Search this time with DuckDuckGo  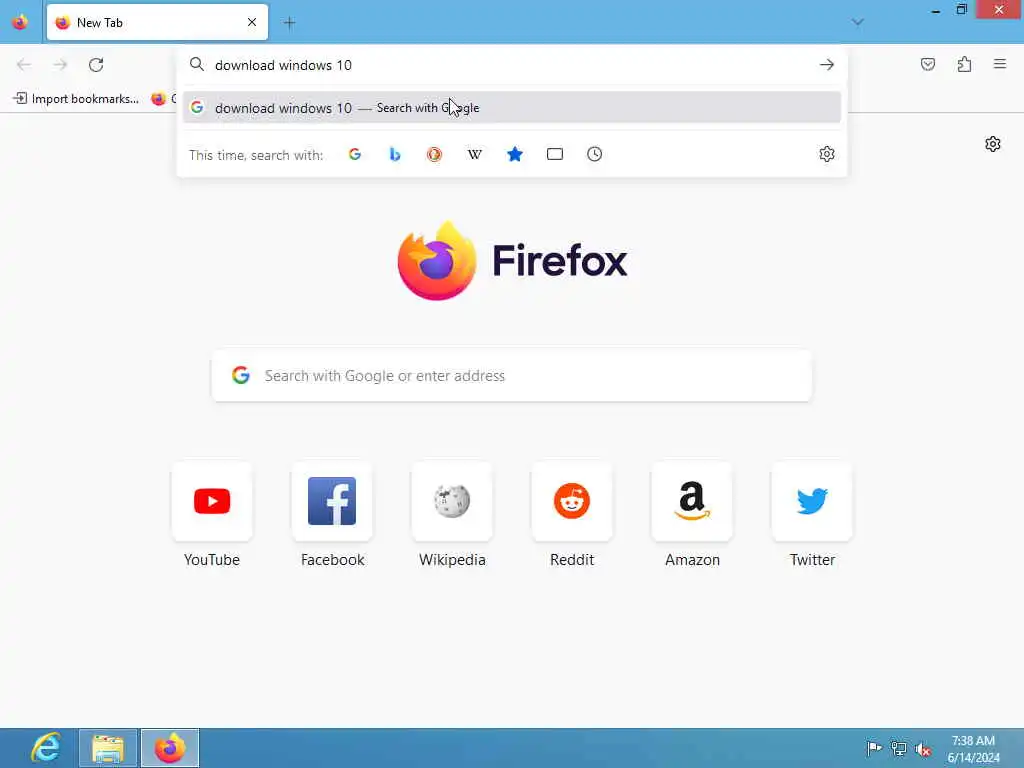click(x=434, y=155)
